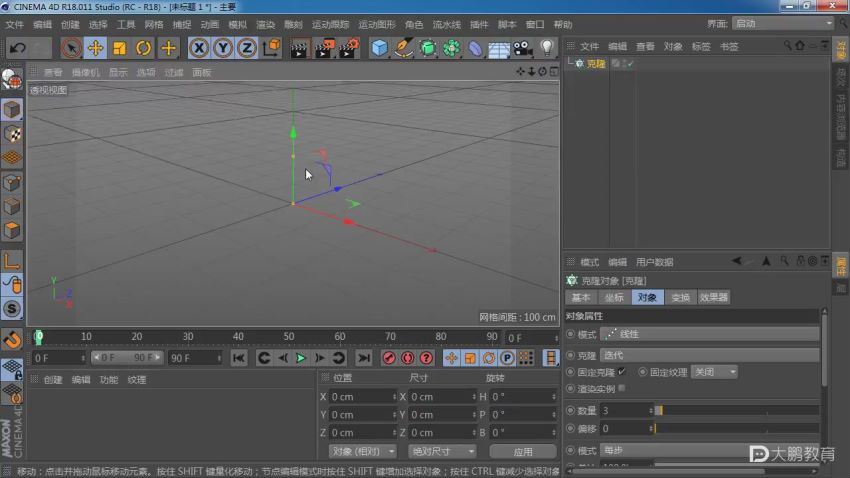
Task: Open 界面 layout dropdown 启动
Action: pos(783,23)
